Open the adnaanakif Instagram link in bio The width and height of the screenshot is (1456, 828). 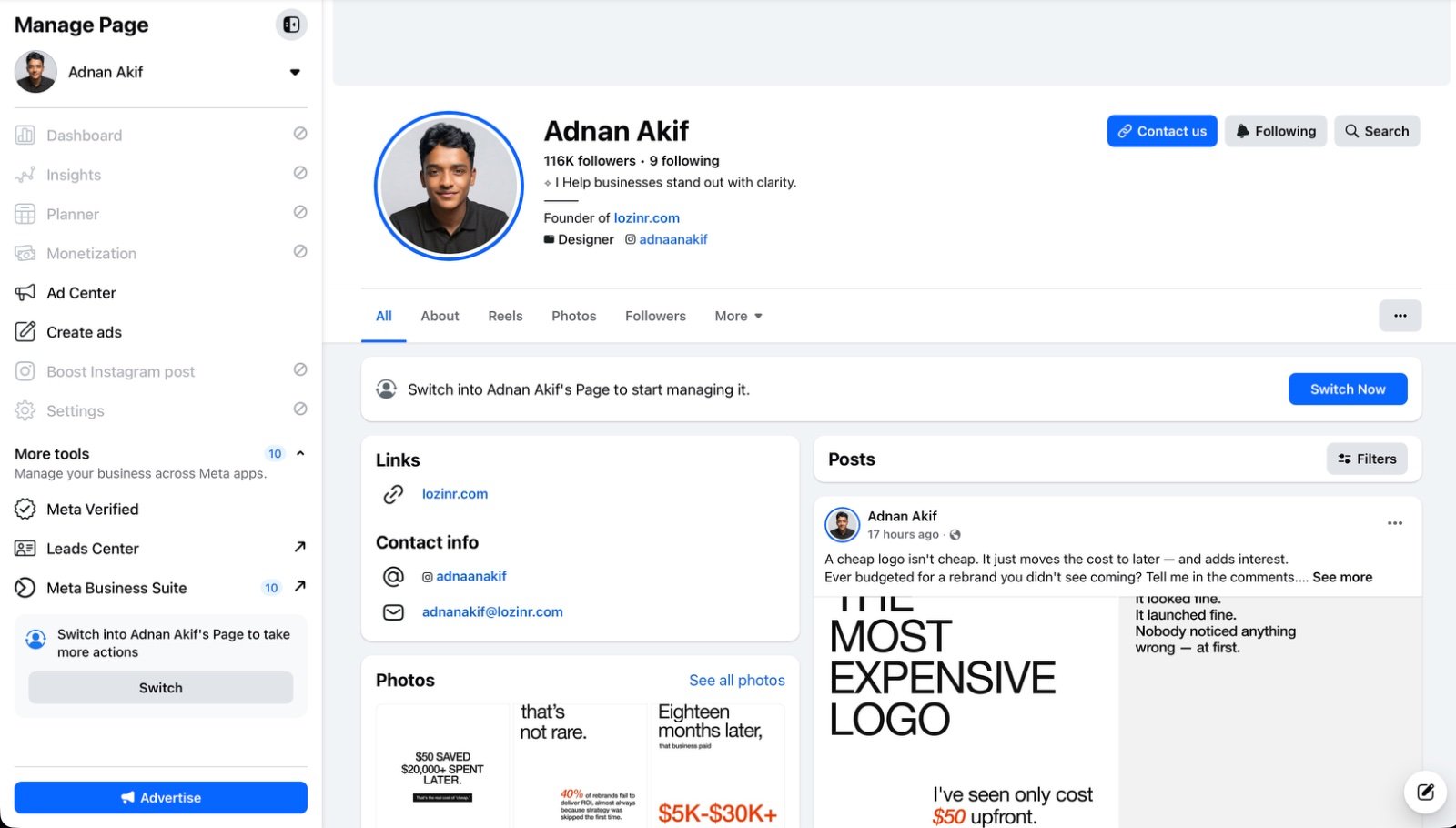coord(673,239)
